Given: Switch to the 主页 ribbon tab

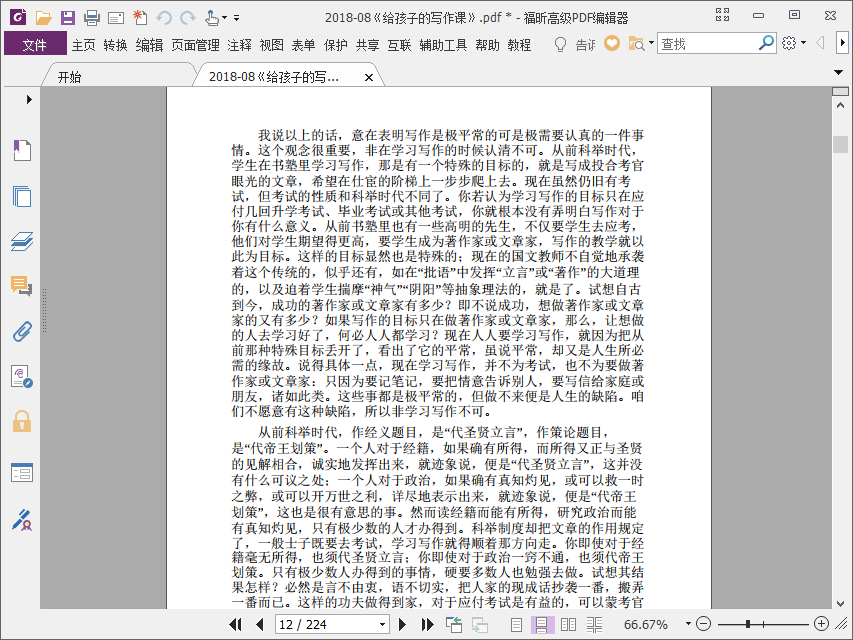Looking at the screenshot, I should pos(84,45).
